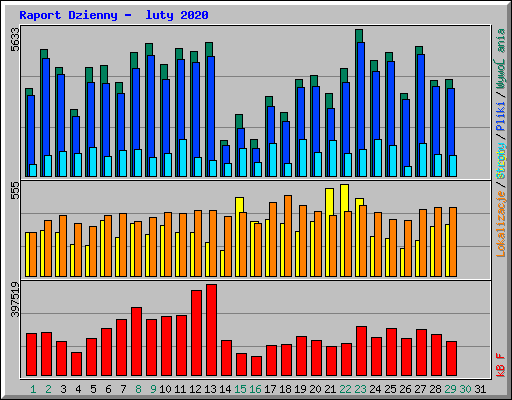Viewport: 512px width, 400px height.
Task: Click the orange bar for day 18
Action: (288, 236)
